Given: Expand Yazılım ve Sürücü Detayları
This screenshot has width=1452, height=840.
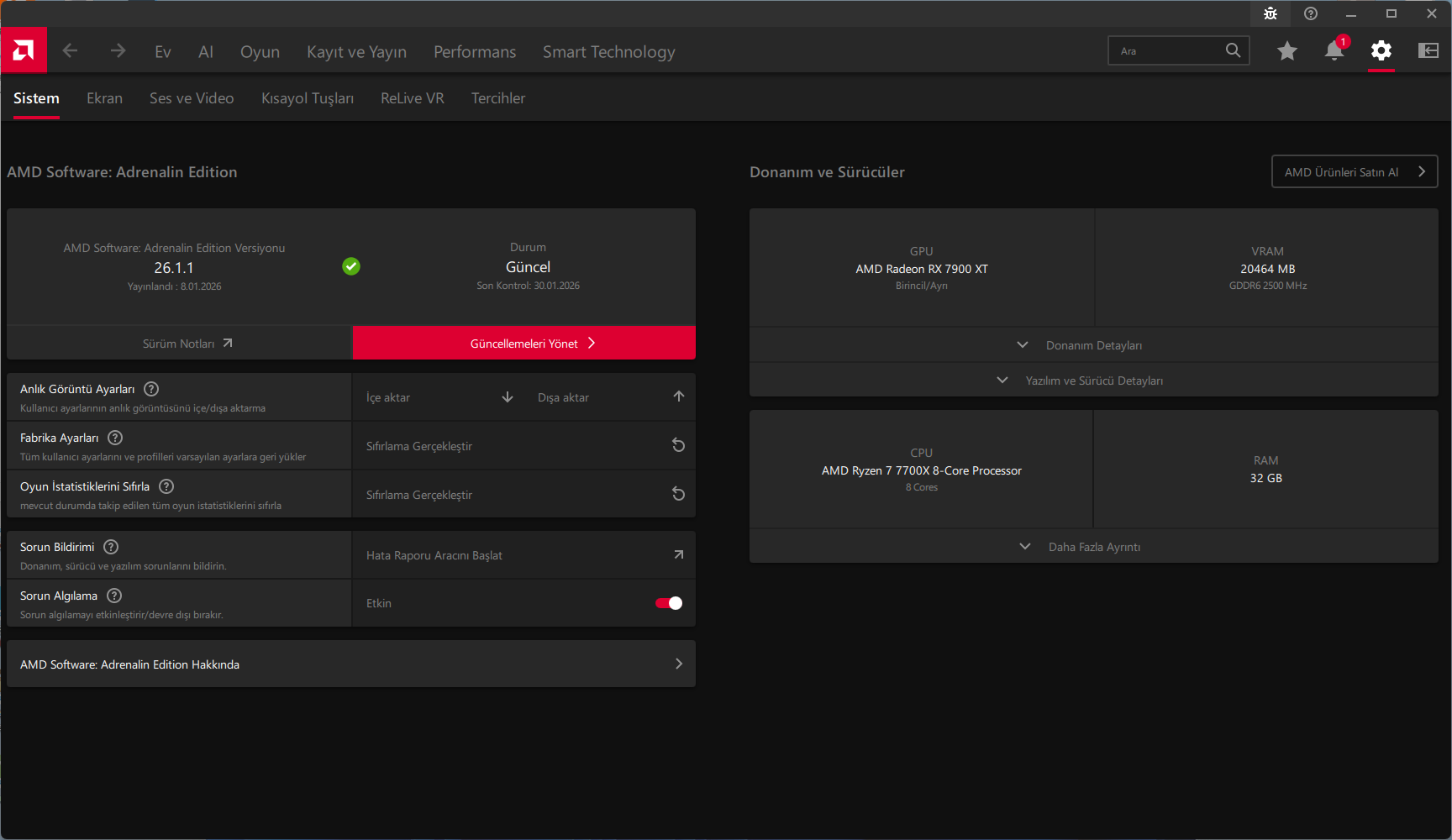Looking at the screenshot, I should [1093, 381].
